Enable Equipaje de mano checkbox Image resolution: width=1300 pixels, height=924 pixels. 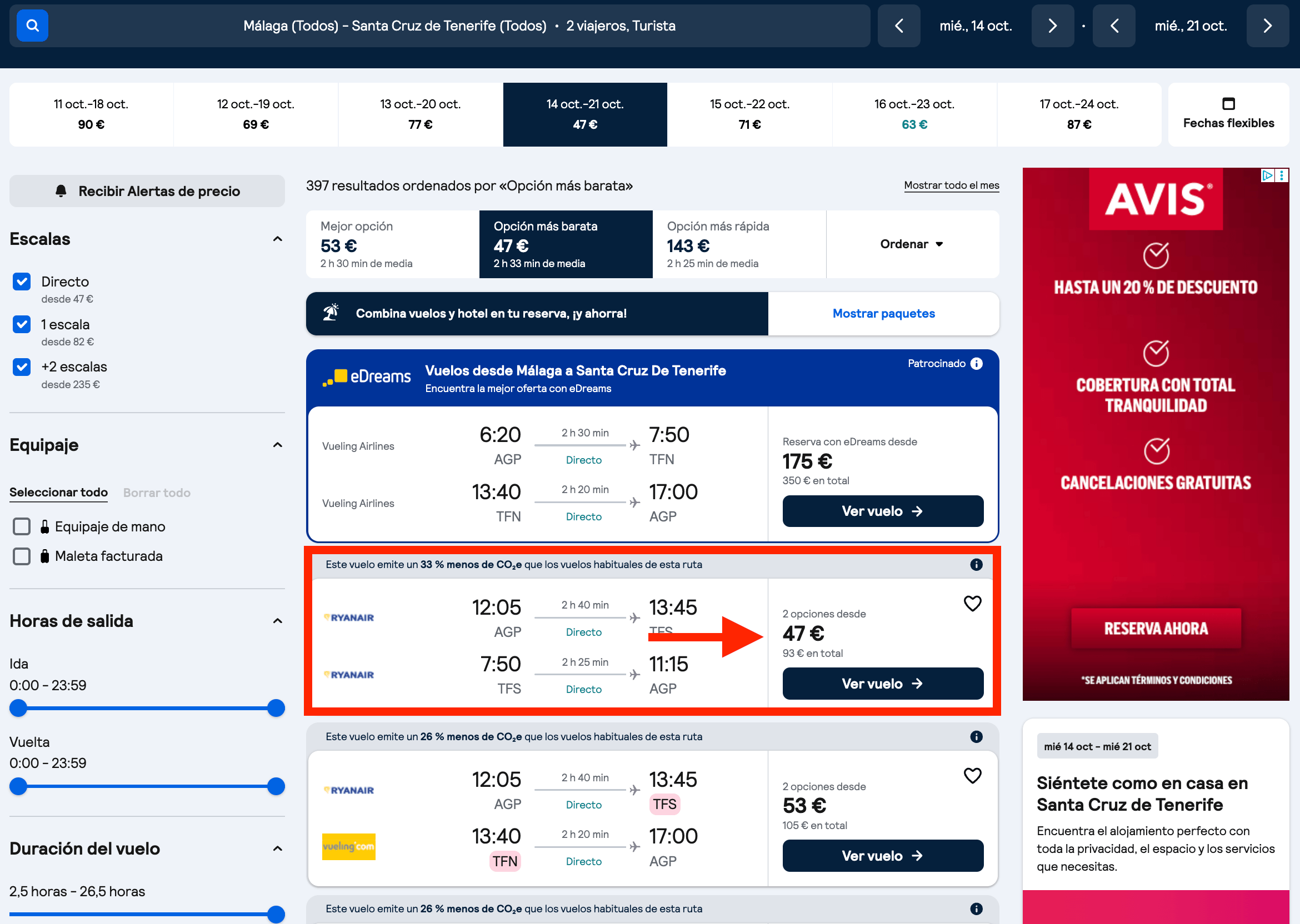pyautogui.click(x=22, y=526)
